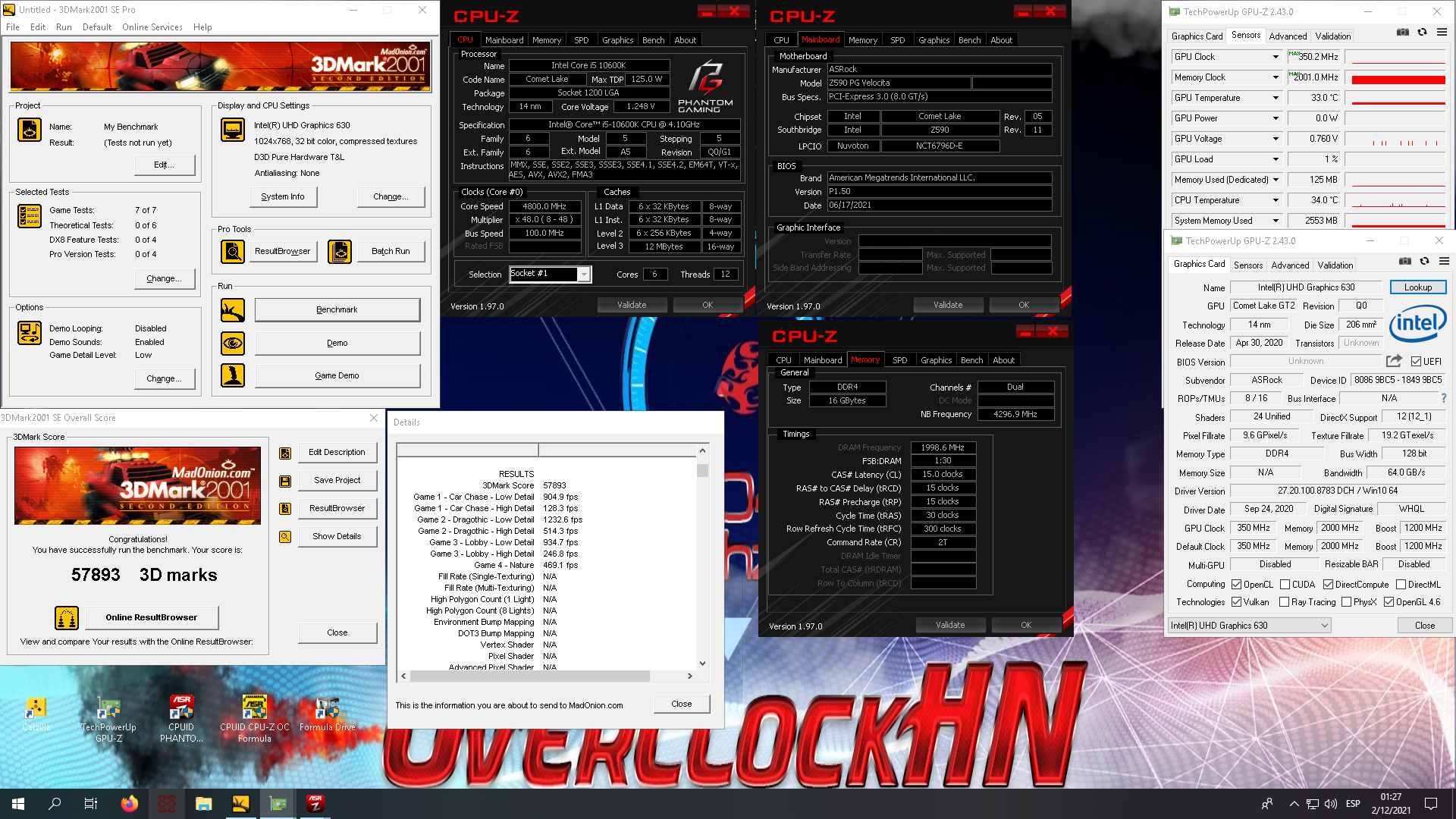
Task: Open the Run menu in 3DMark2001
Action: 64,27
